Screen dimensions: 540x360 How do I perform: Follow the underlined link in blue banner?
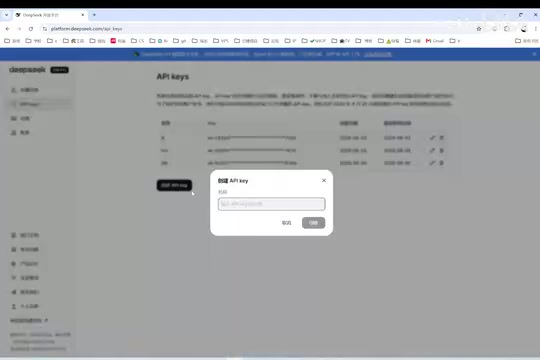coord(378,54)
